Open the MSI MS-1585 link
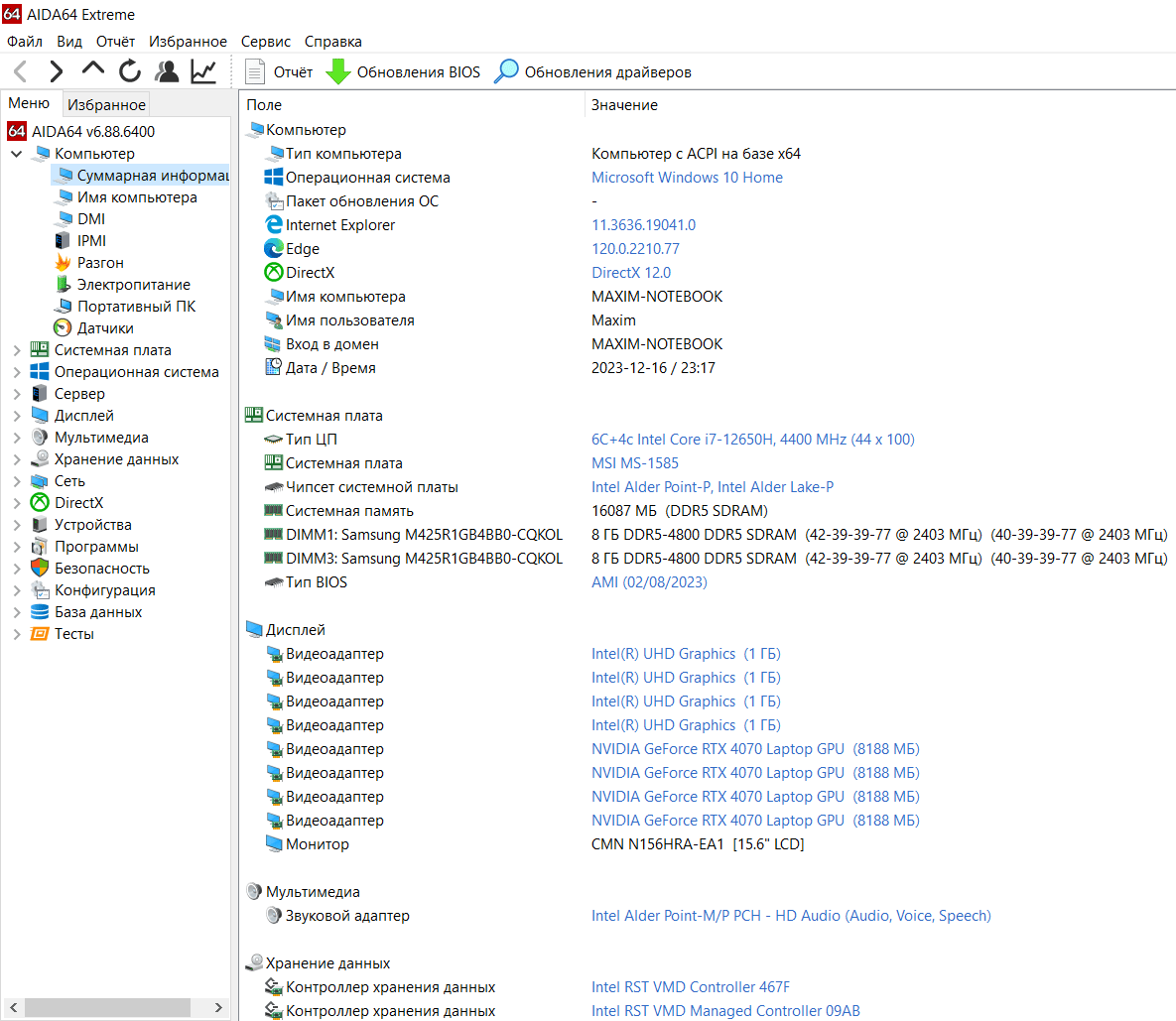 click(634, 463)
